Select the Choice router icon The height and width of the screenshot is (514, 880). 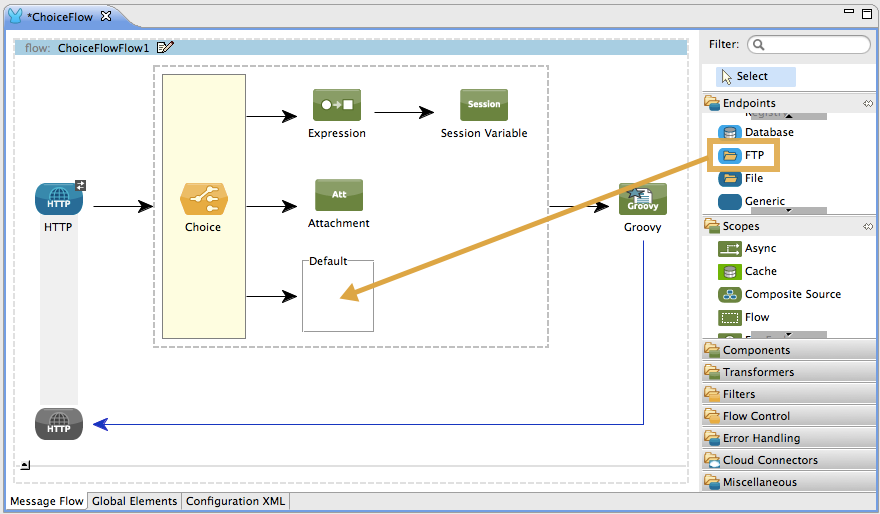point(203,199)
